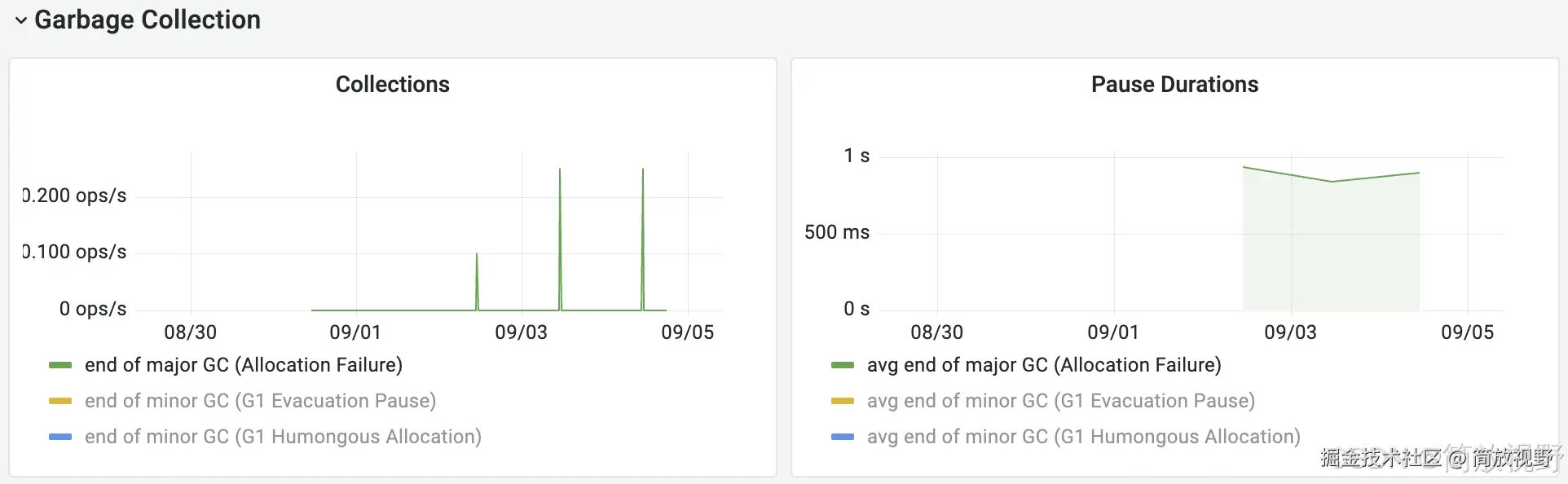Click the shaded green area in Pause Durations
The width and height of the screenshot is (1568, 484).
(x=1330, y=244)
